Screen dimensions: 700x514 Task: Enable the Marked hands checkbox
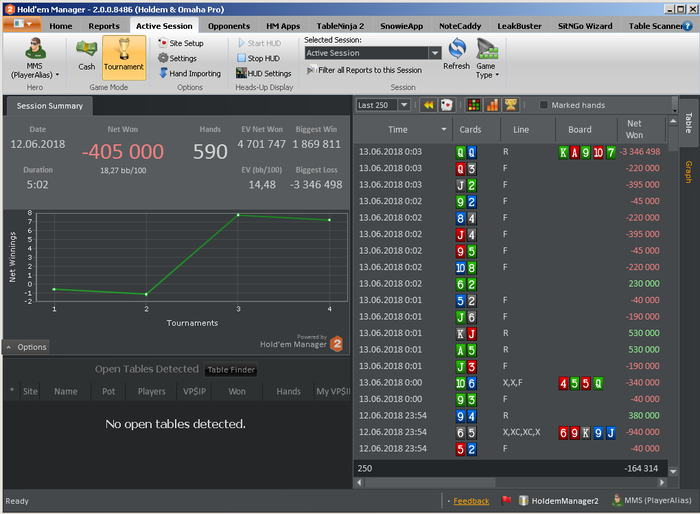543,105
